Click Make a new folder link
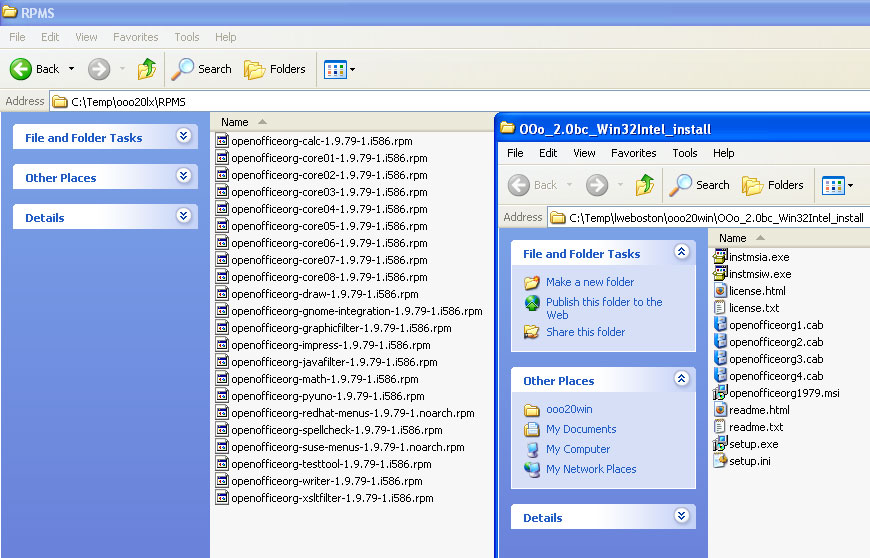This screenshot has width=870, height=558. click(589, 282)
